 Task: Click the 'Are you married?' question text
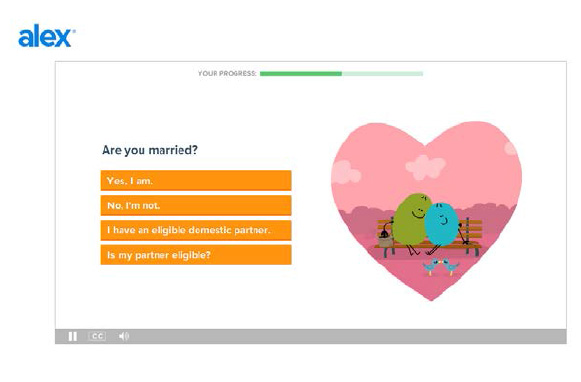[x=150, y=150]
